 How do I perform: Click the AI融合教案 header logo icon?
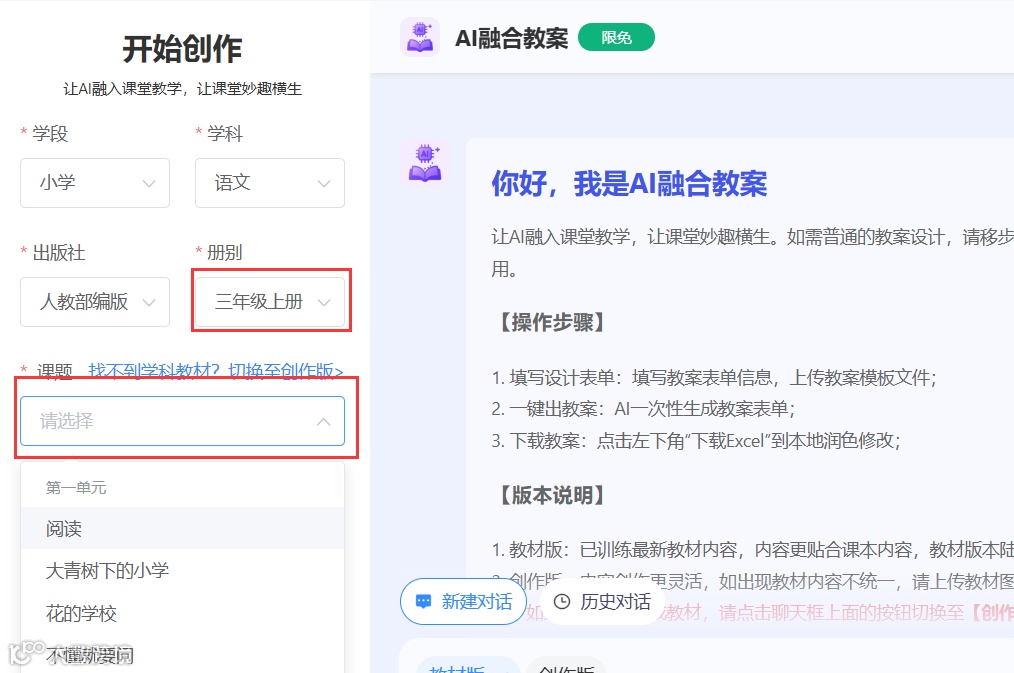(420, 37)
